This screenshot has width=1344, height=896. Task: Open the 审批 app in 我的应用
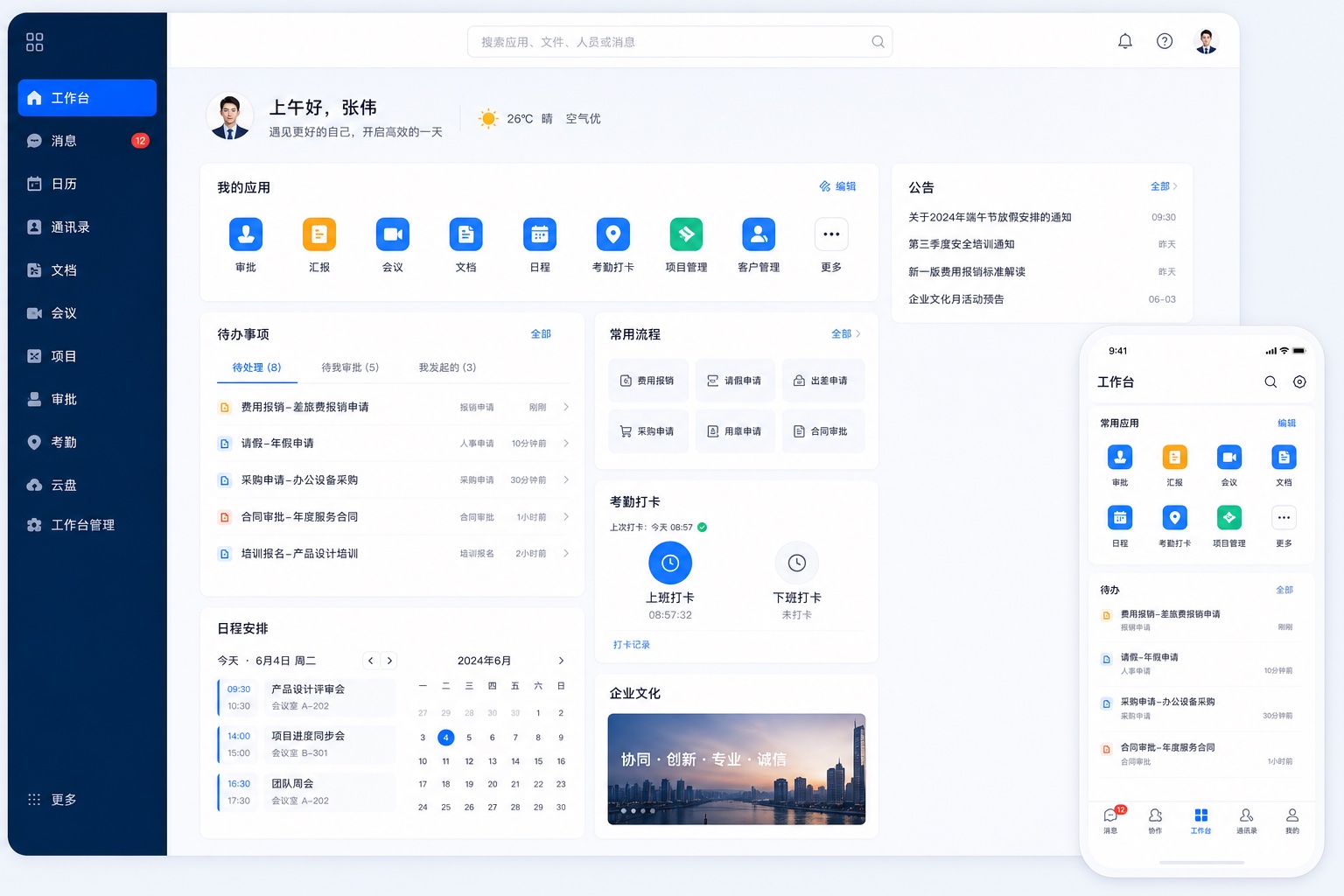coord(246,234)
